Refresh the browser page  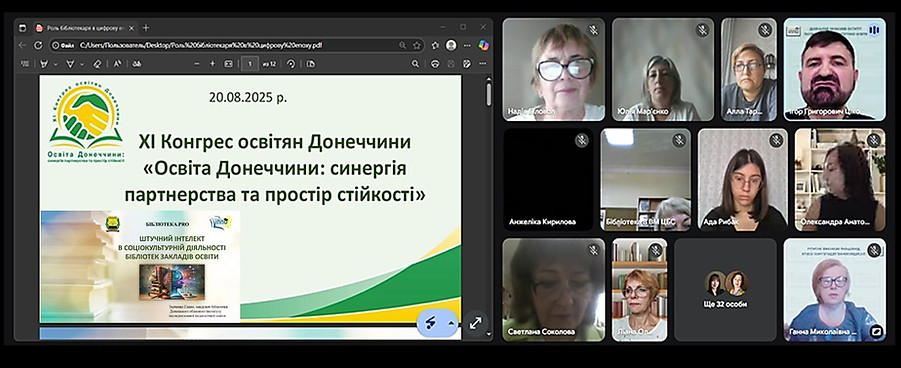(x=38, y=45)
